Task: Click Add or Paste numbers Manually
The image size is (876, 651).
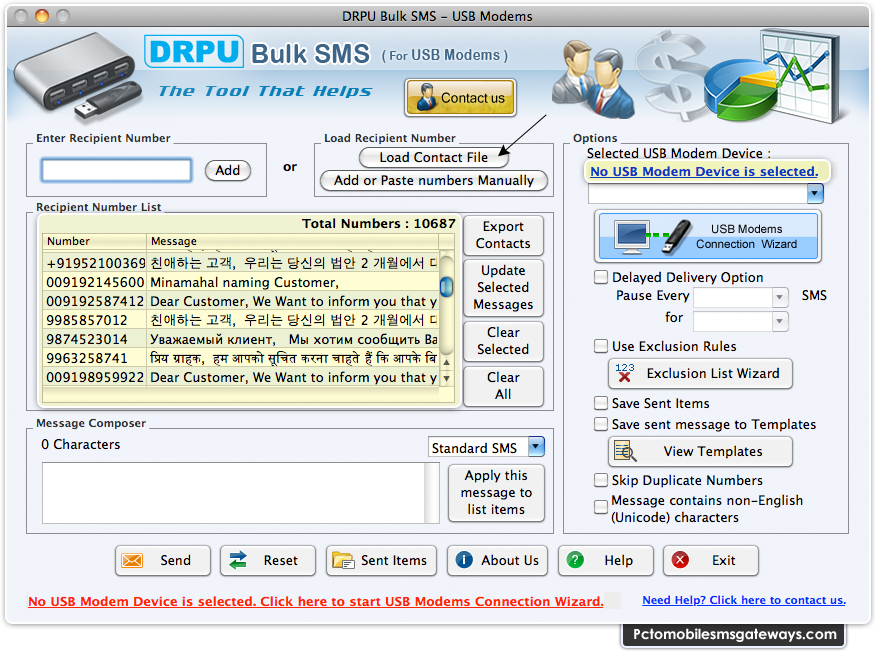Action: (x=434, y=180)
